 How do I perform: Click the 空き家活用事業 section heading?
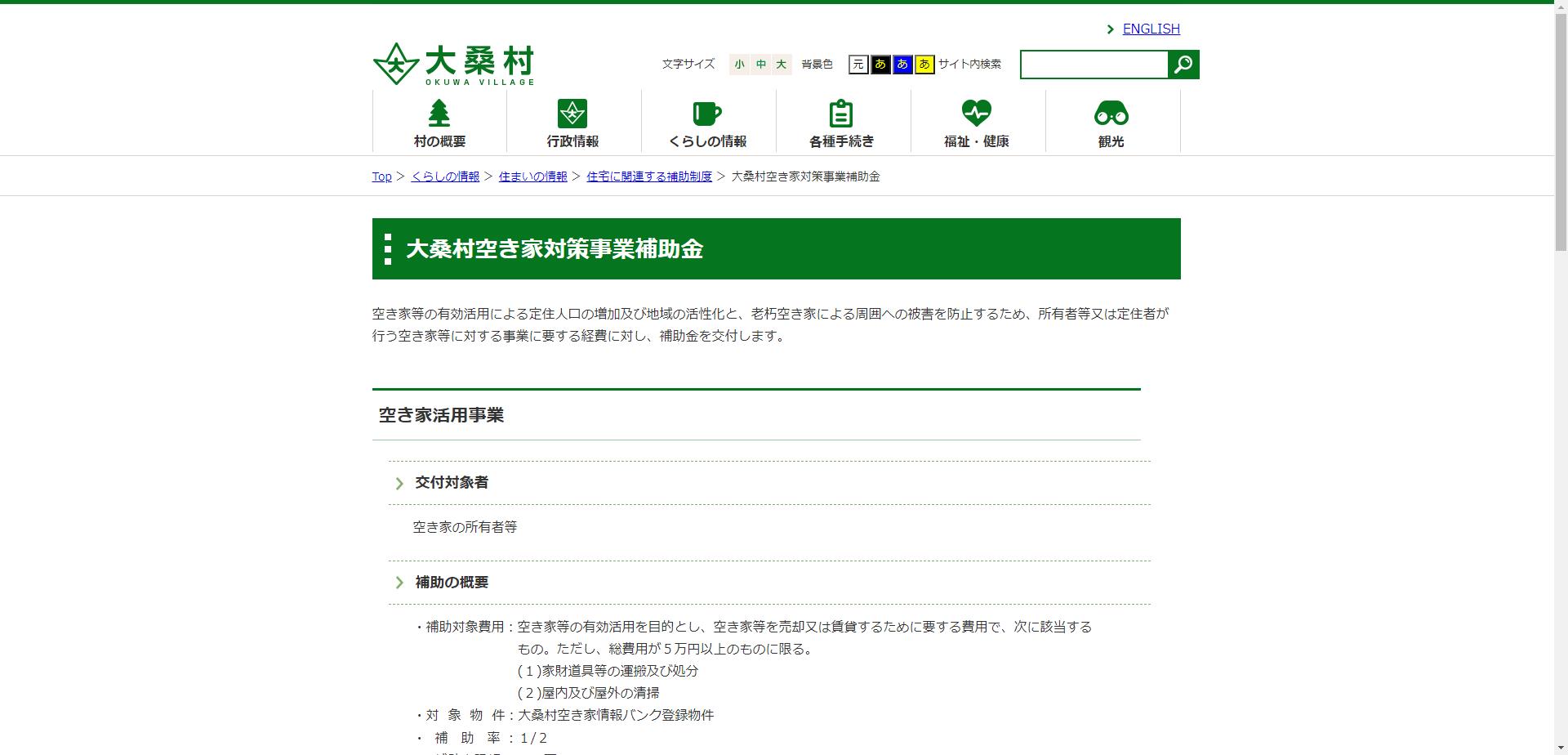[441, 415]
